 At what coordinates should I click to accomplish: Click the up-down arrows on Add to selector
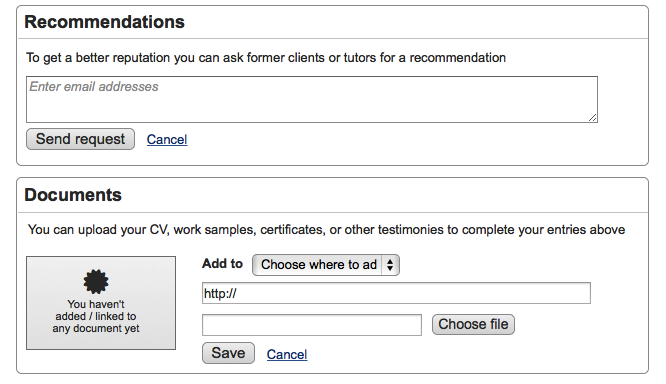[390, 265]
